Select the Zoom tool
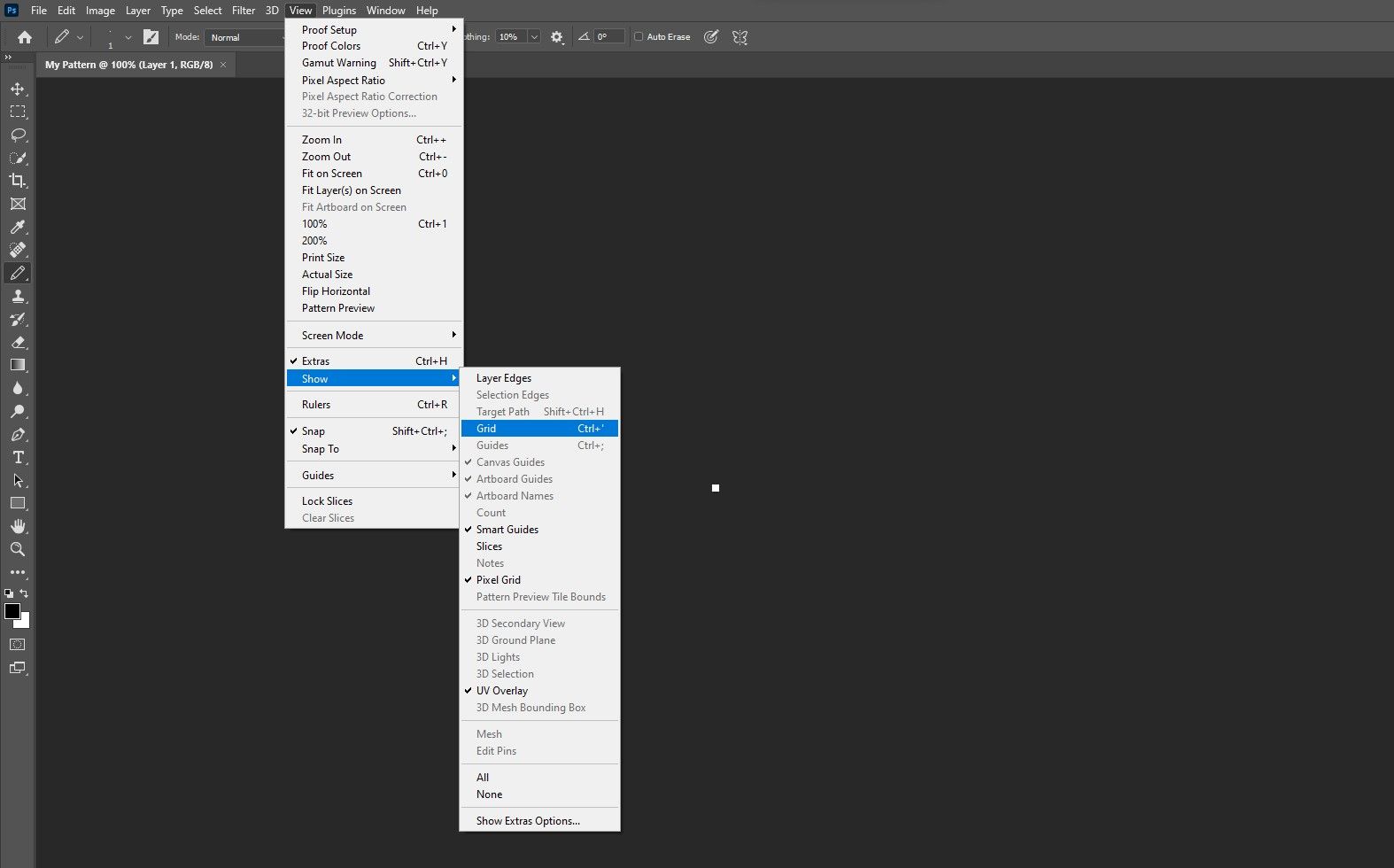Image resolution: width=1394 pixels, height=868 pixels. [x=17, y=549]
